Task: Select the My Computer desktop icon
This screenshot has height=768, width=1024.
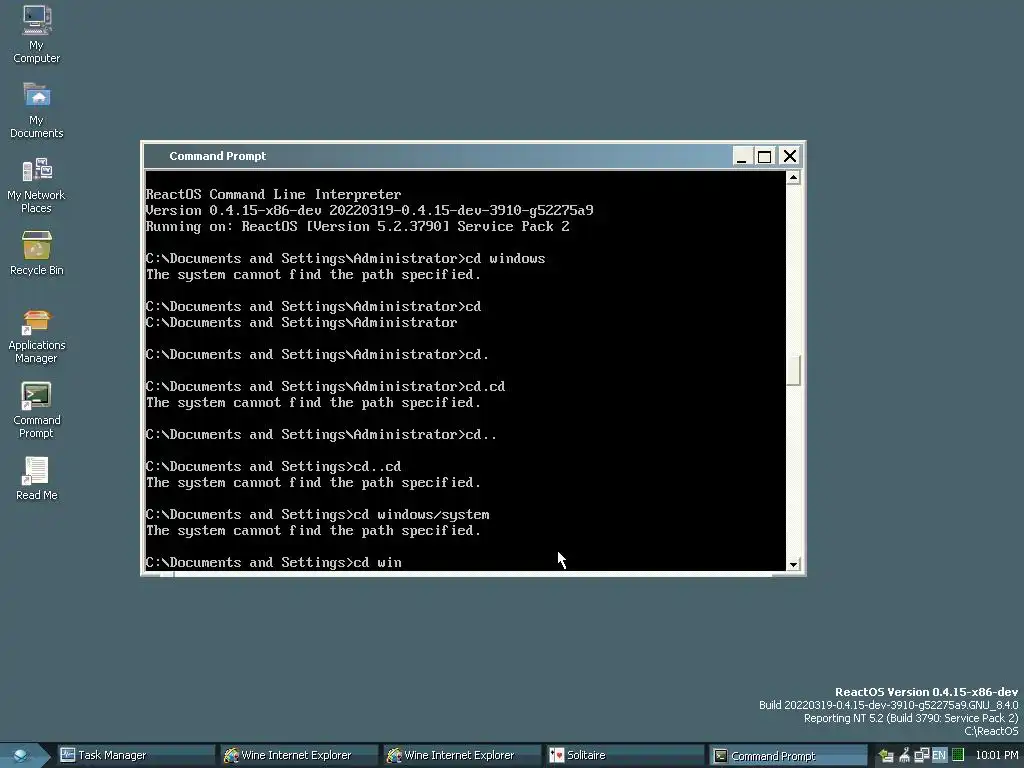Action: pyautogui.click(x=37, y=35)
